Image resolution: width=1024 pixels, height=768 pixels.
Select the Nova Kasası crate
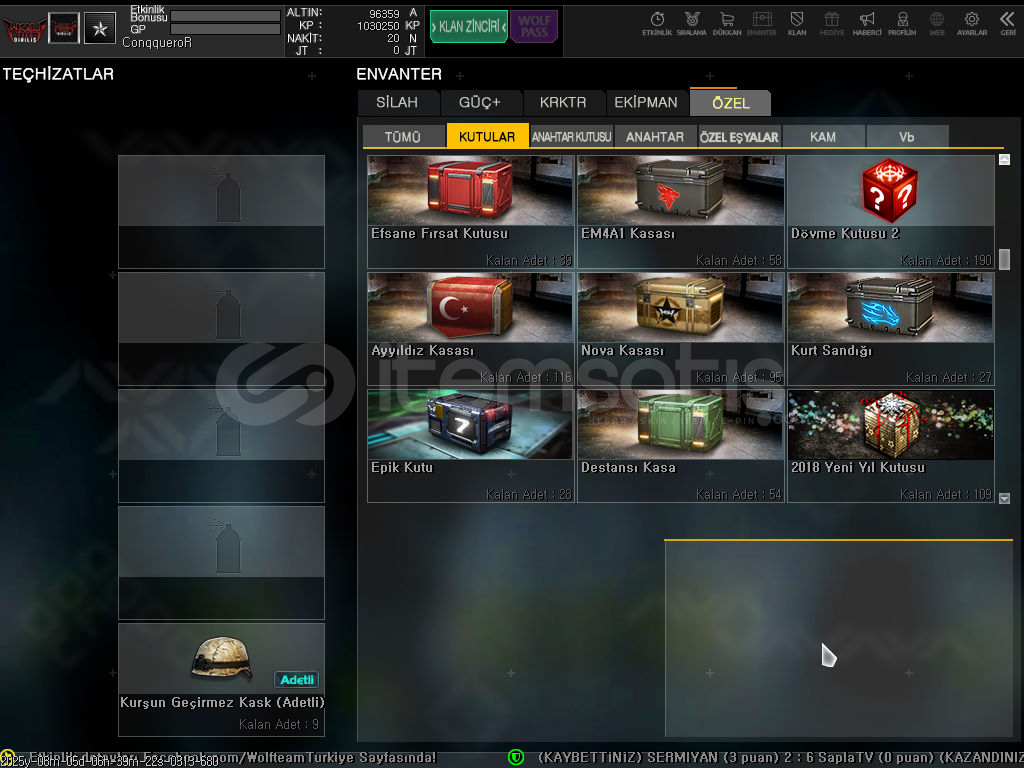coord(680,329)
